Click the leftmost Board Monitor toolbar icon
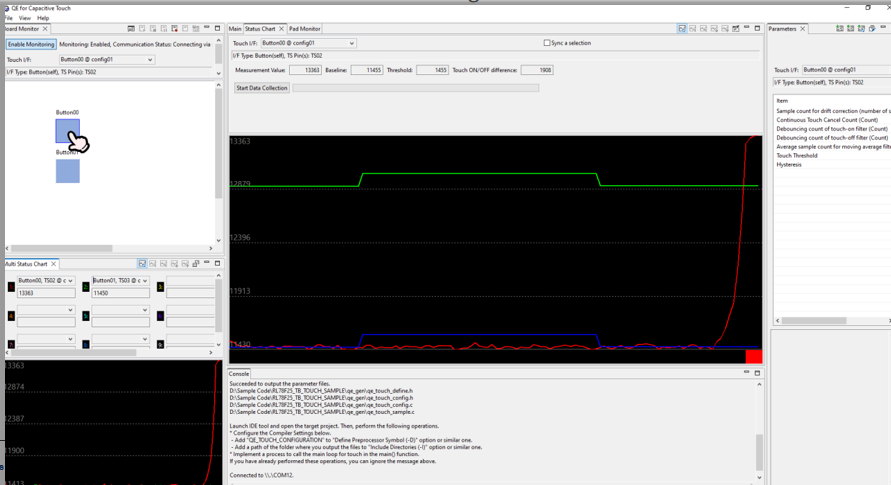891x485 pixels. pyautogui.click(x=131, y=29)
